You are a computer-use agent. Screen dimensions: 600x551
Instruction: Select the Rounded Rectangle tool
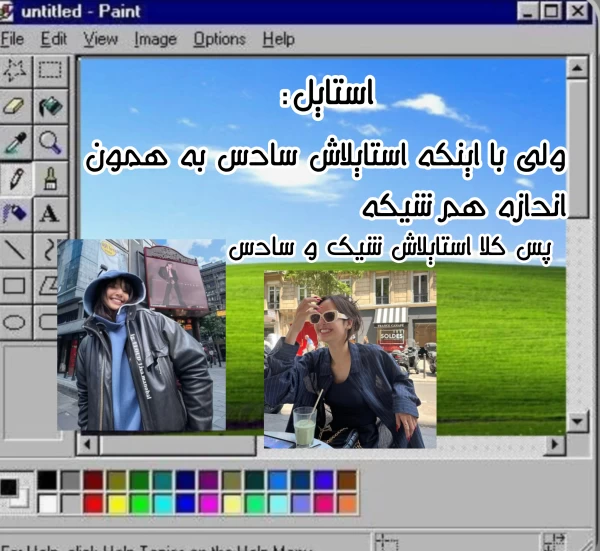pos(46,322)
